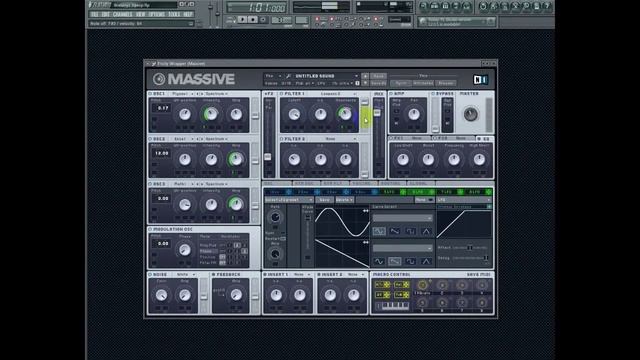Click the OSC2 Amp knob
The width and height of the screenshot is (640, 360).
[236, 160]
